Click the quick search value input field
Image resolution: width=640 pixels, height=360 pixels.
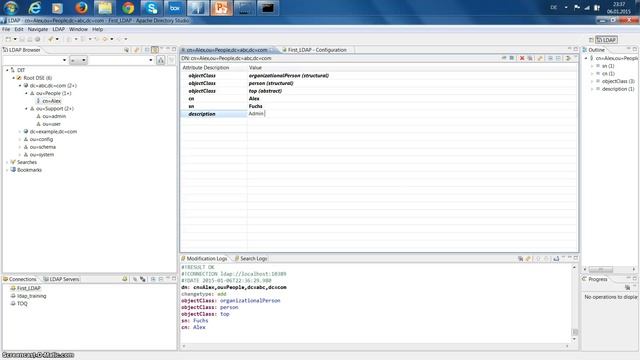tap(120, 60)
